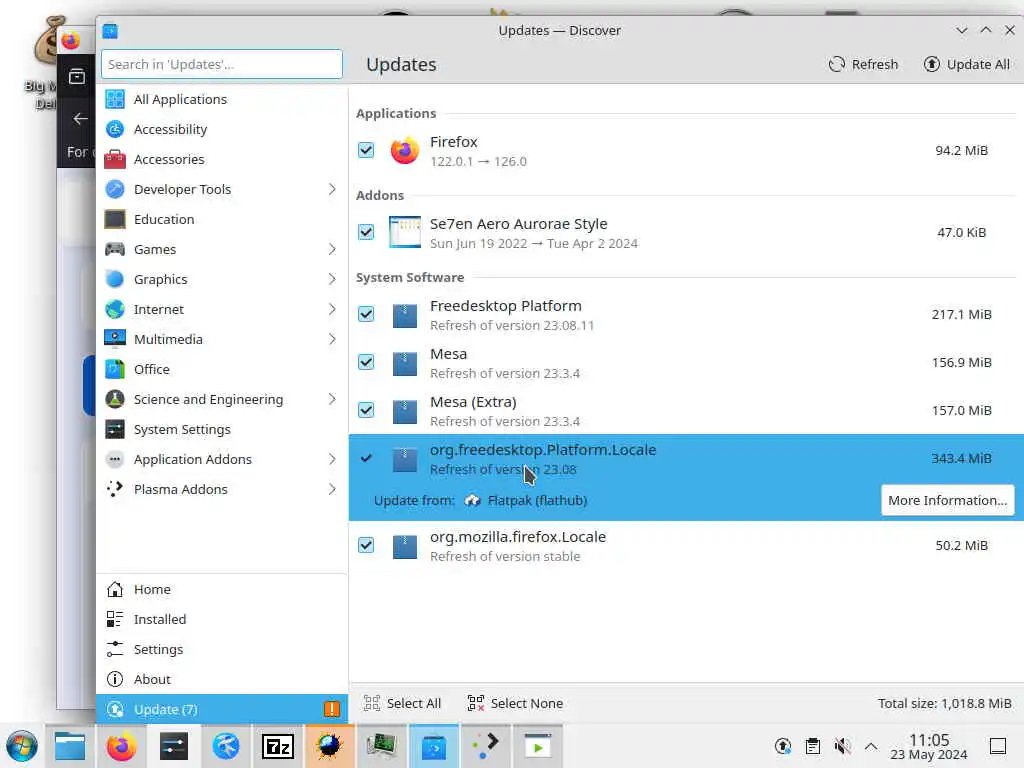The height and width of the screenshot is (768, 1024).
Task: Click the Office category icon
Action: click(x=115, y=370)
